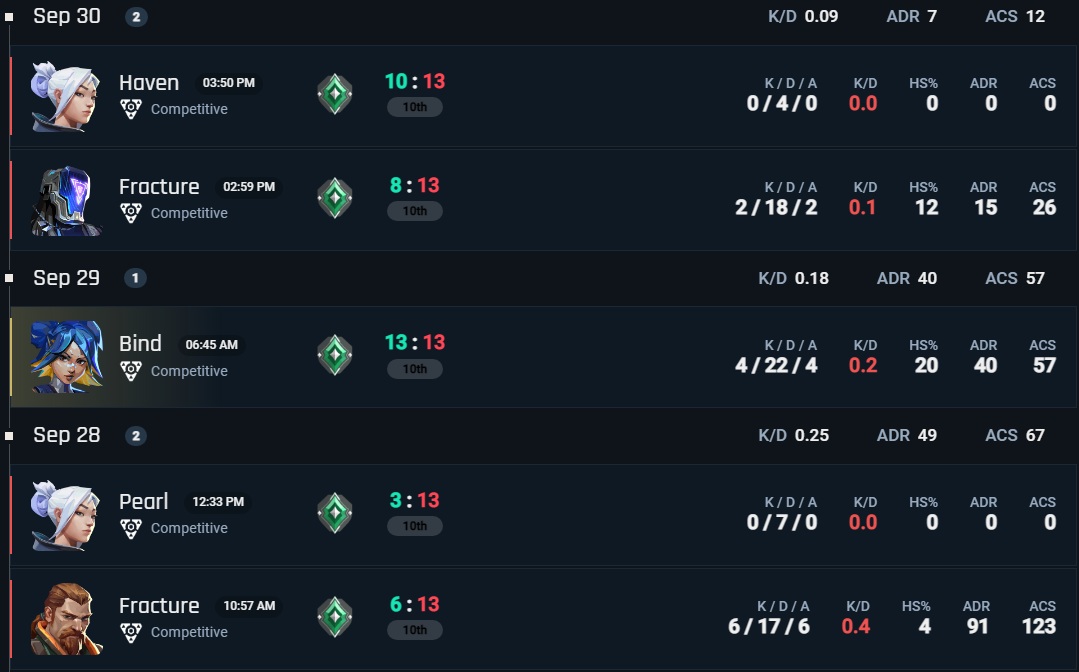Viewport: 1079px width, 672px height.
Task: Click Neon agent portrait on Bind match
Action: point(66,357)
